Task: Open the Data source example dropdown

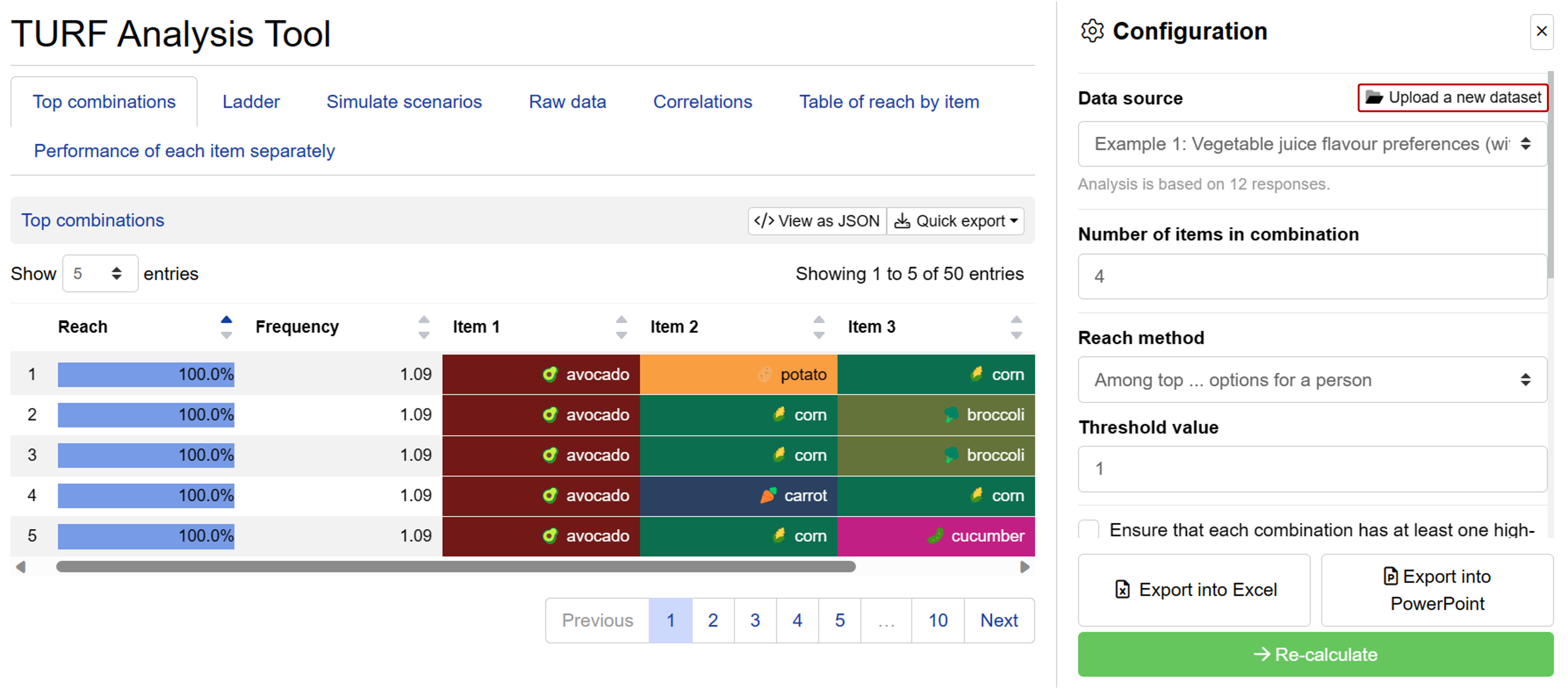Action: click(x=1312, y=144)
